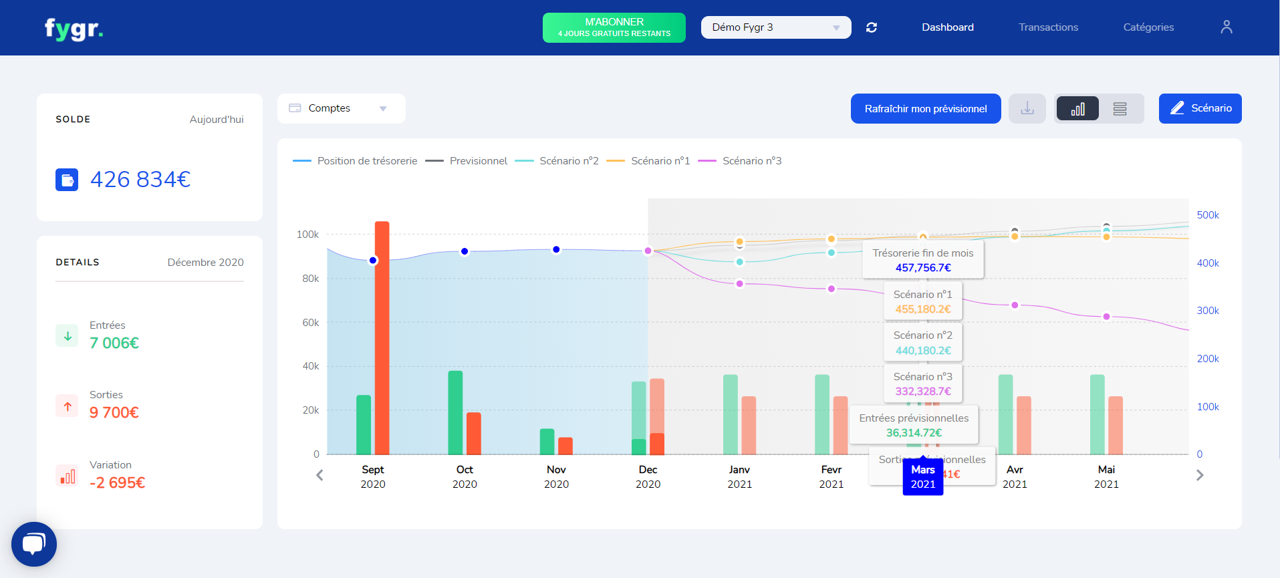Select Oct 2020 on the timeline
This screenshot has width=1280, height=578.
point(465,477)
